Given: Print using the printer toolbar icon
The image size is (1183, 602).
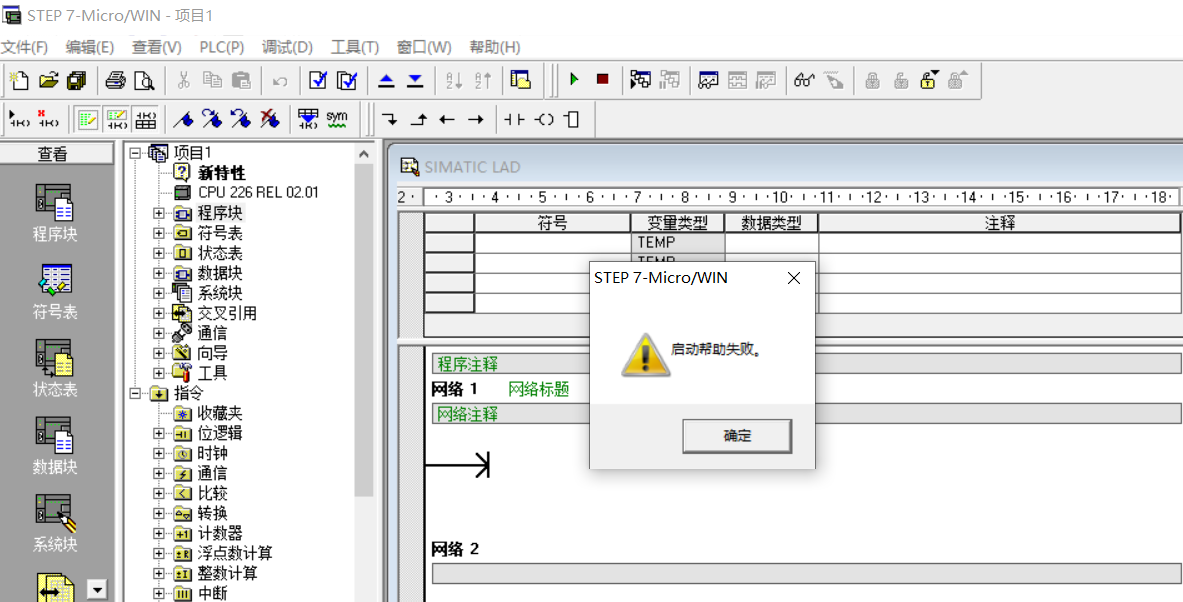Looking at the screenshot, I should (115, 80).
